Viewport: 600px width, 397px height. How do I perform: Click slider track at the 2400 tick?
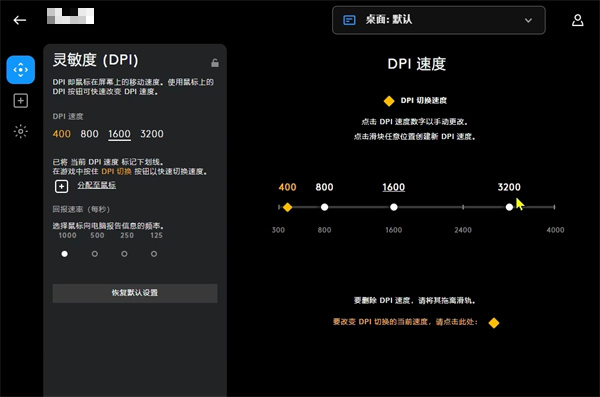pyautogui.click(x=463, y=207)
